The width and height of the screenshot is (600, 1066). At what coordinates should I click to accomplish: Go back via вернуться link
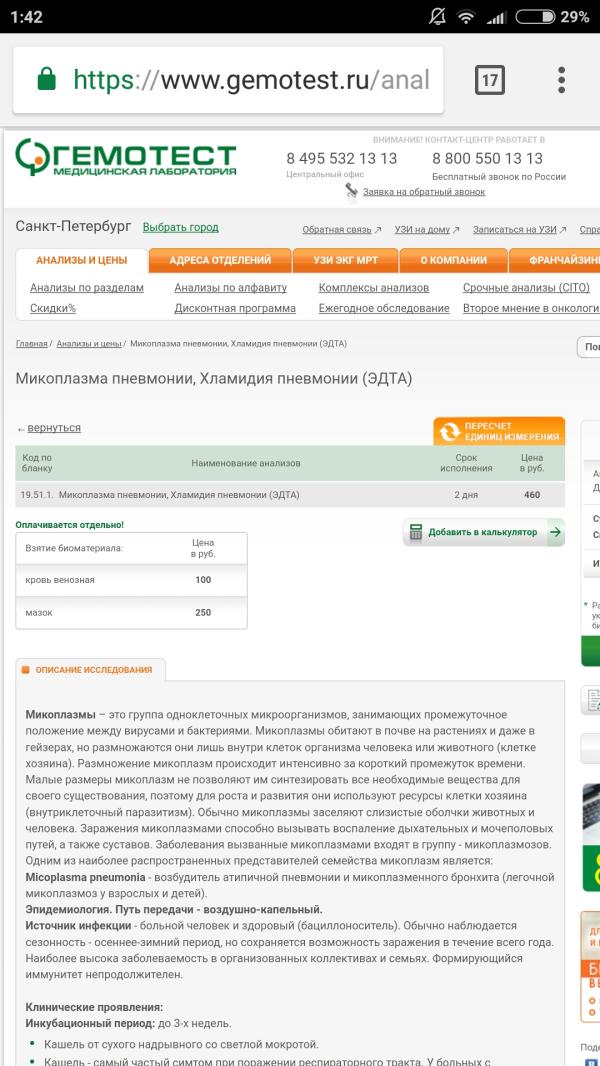click(x=53, y=428)
